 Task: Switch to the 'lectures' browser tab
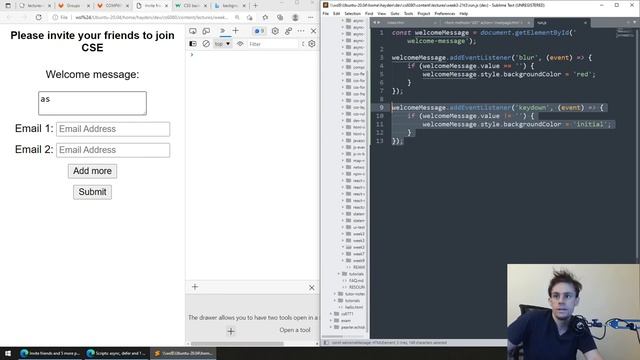tap(35, 6)
